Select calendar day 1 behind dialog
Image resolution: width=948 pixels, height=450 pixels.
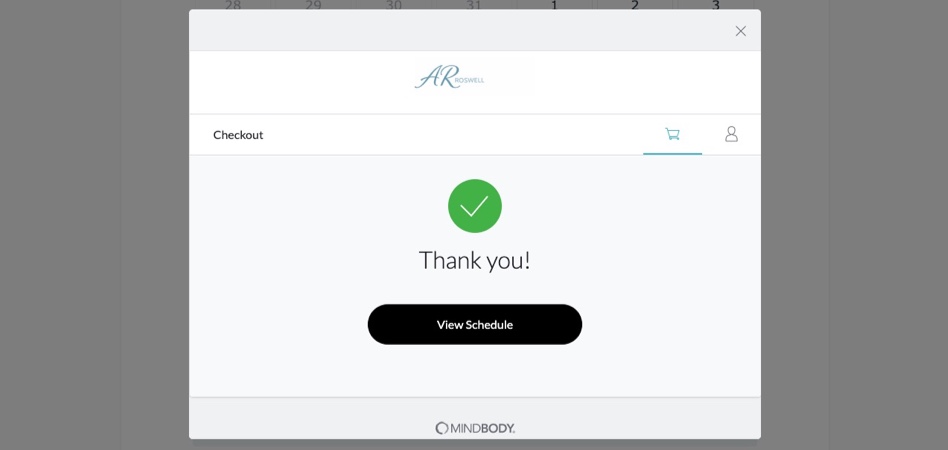click(554, 5)
